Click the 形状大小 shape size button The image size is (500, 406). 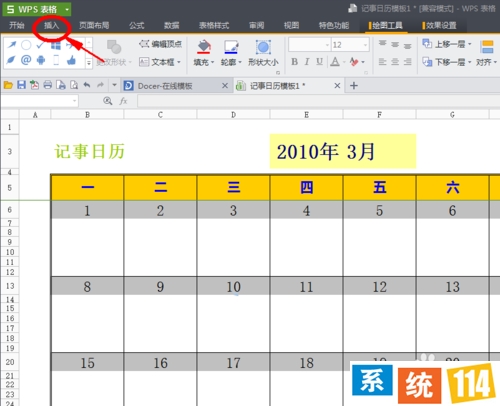click(x=263, y=53)
